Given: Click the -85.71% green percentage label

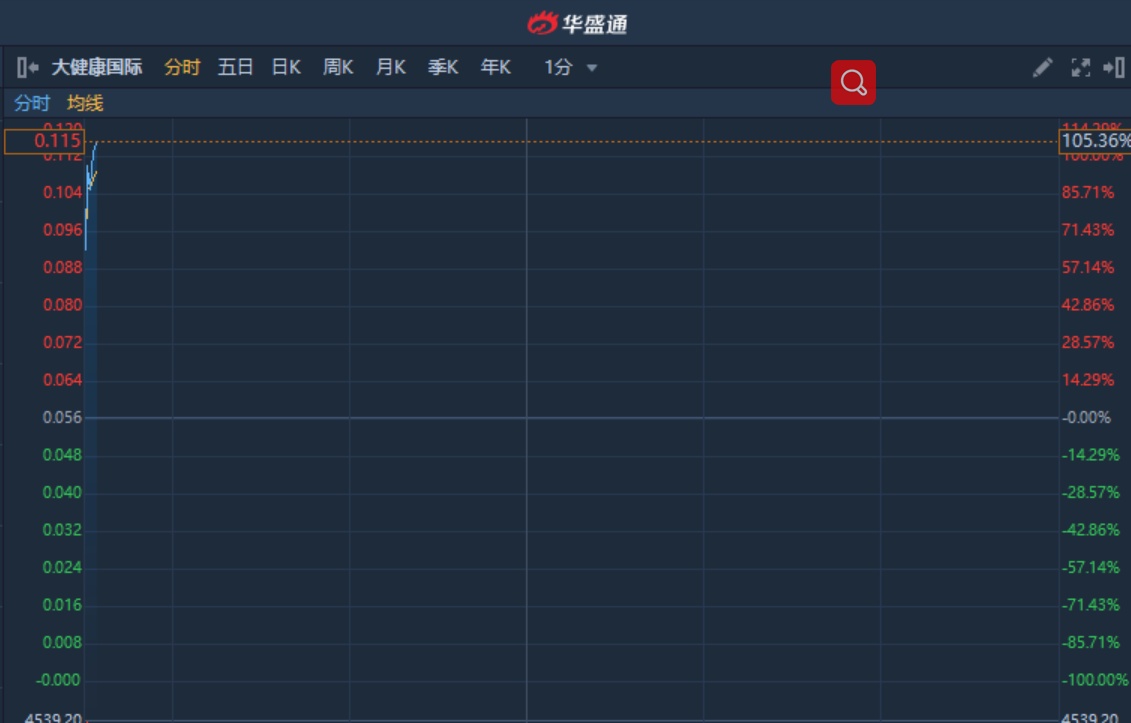Looking at the screenshot, I should pyautogui.click(x=1091, y=643).
